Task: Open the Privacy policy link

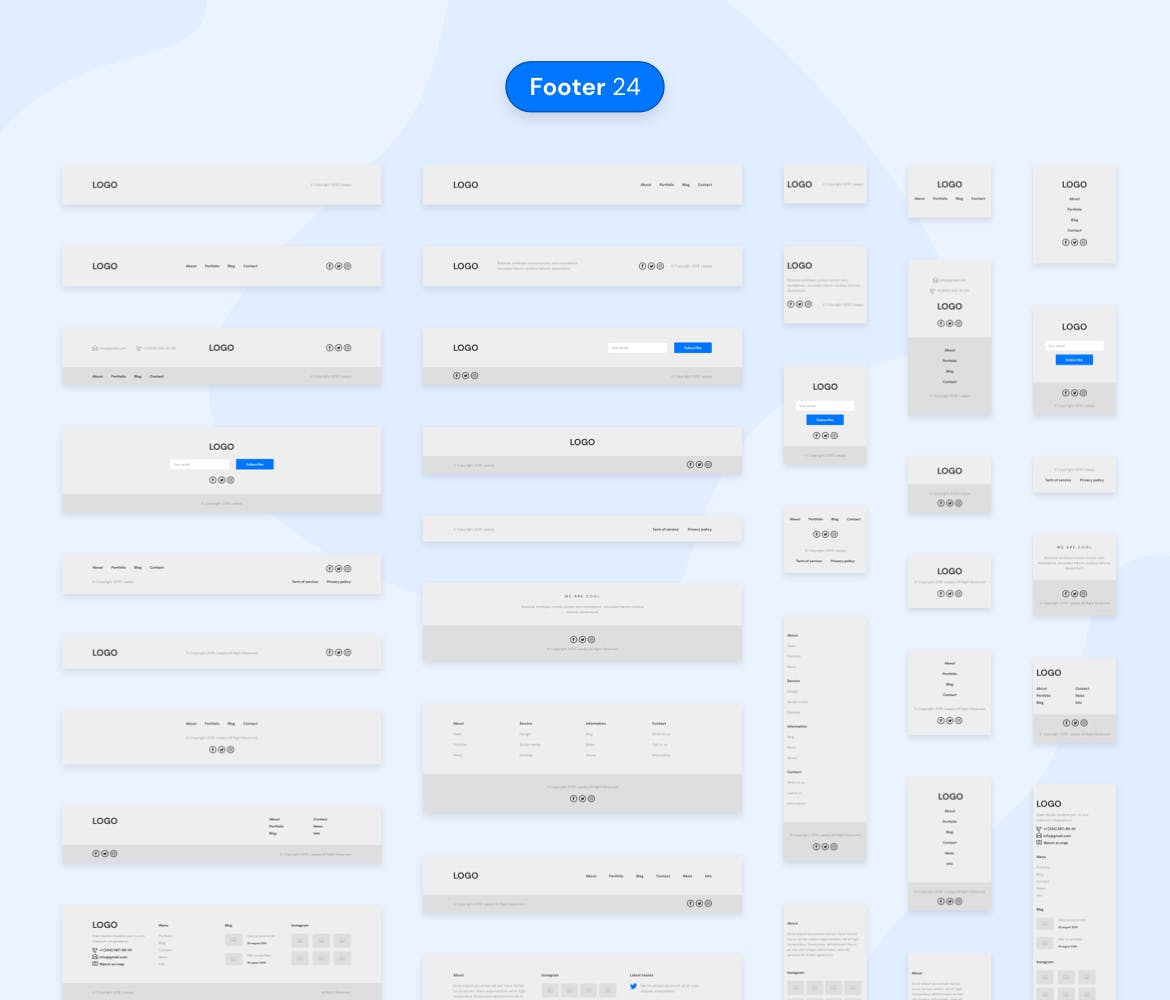Action: pyautogui.click(x=700, y=529)
